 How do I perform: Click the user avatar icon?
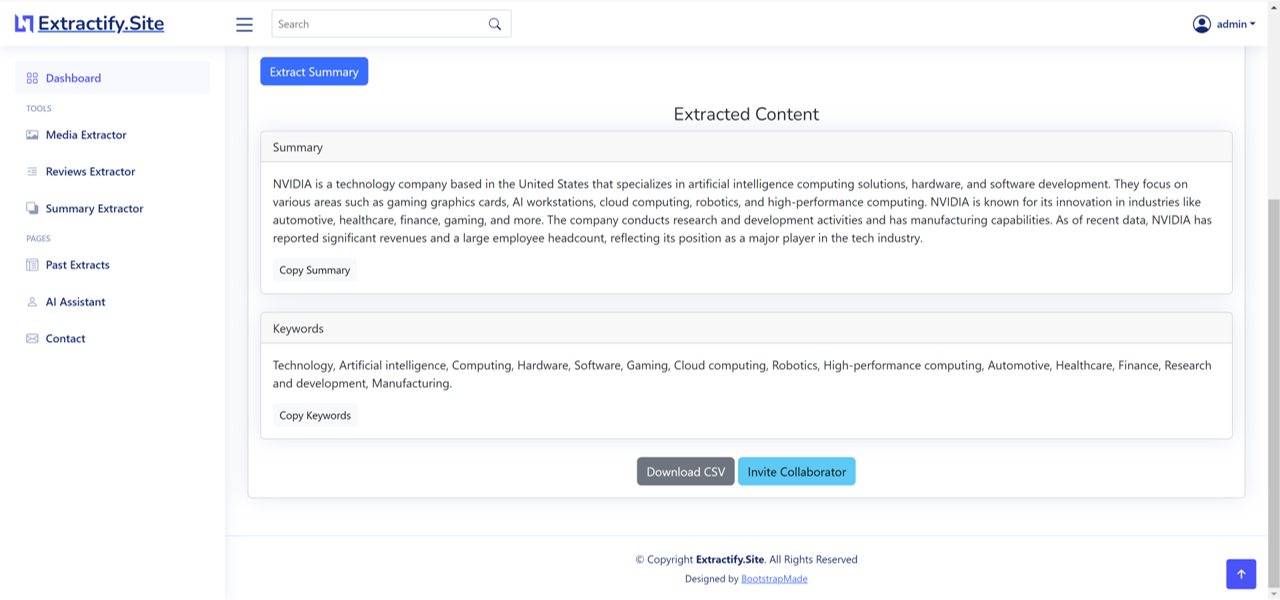(1202, 24)
